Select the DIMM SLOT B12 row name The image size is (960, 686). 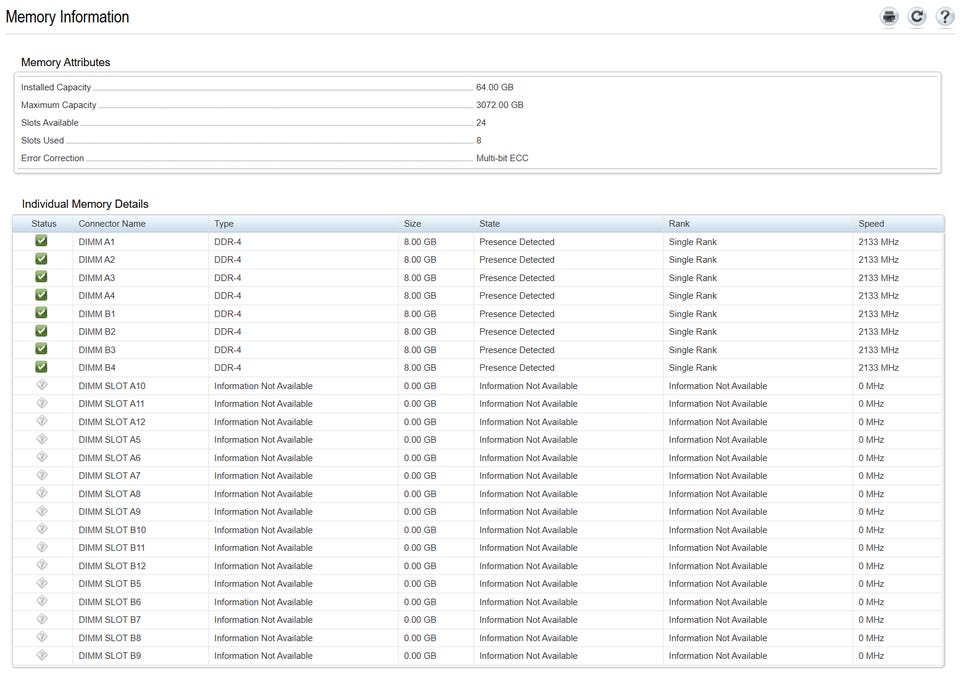click(x=112, y=566)
